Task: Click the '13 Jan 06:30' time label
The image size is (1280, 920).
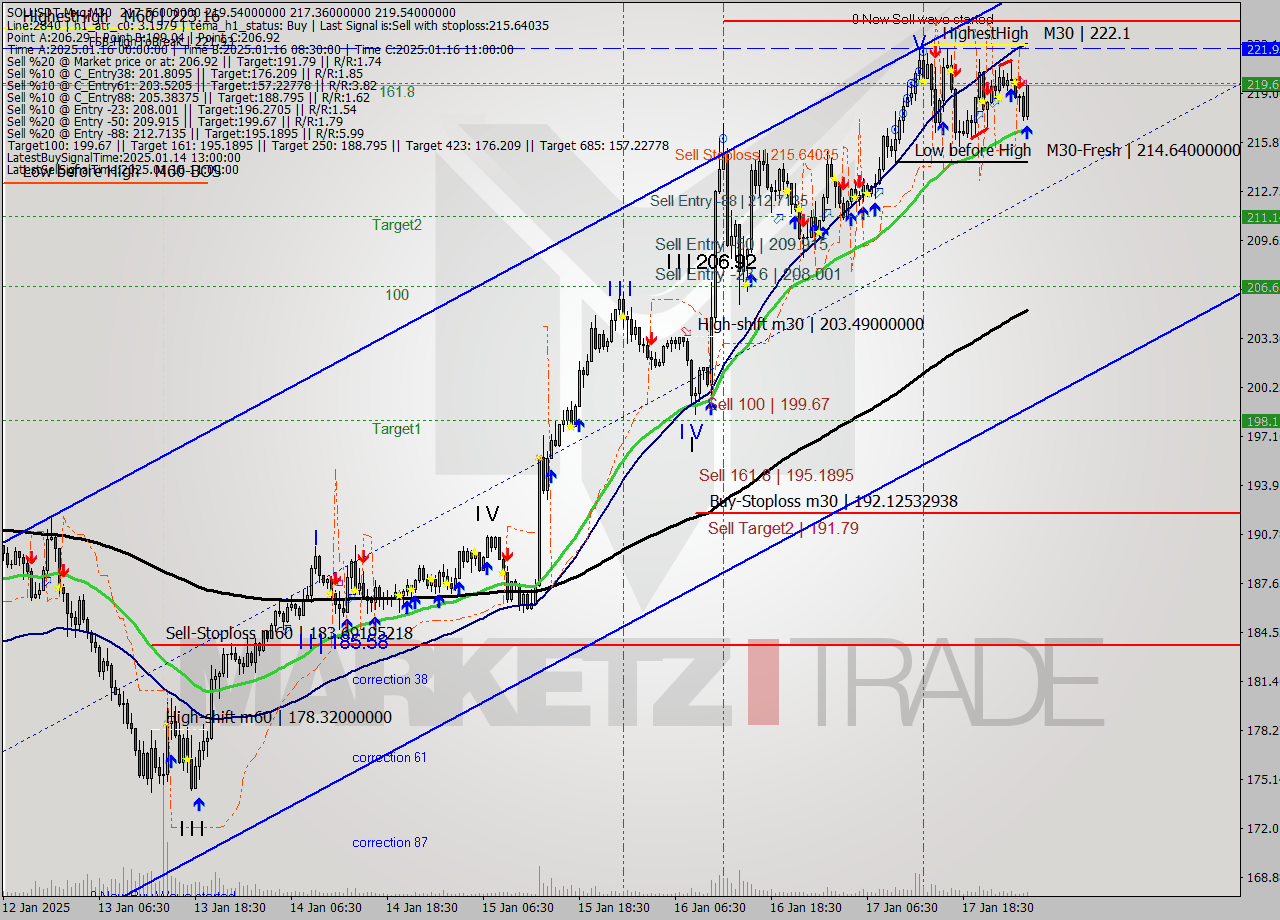Action: tap(133, 908)
